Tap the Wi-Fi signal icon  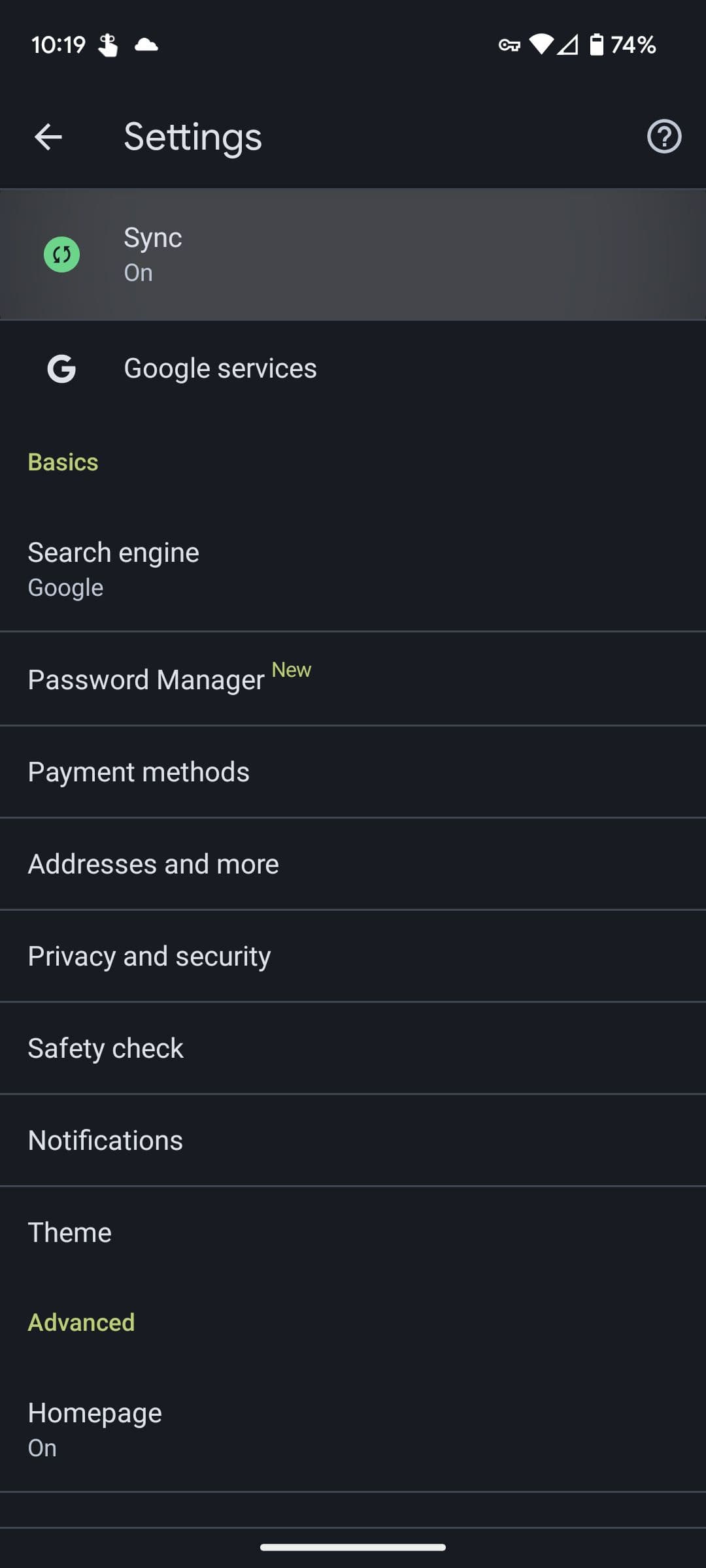click(541, 45)
